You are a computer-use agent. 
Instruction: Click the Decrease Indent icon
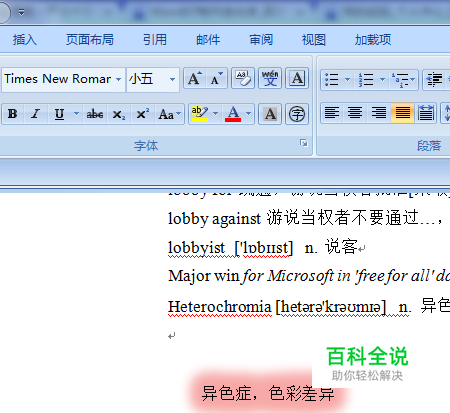coord(435,79)
